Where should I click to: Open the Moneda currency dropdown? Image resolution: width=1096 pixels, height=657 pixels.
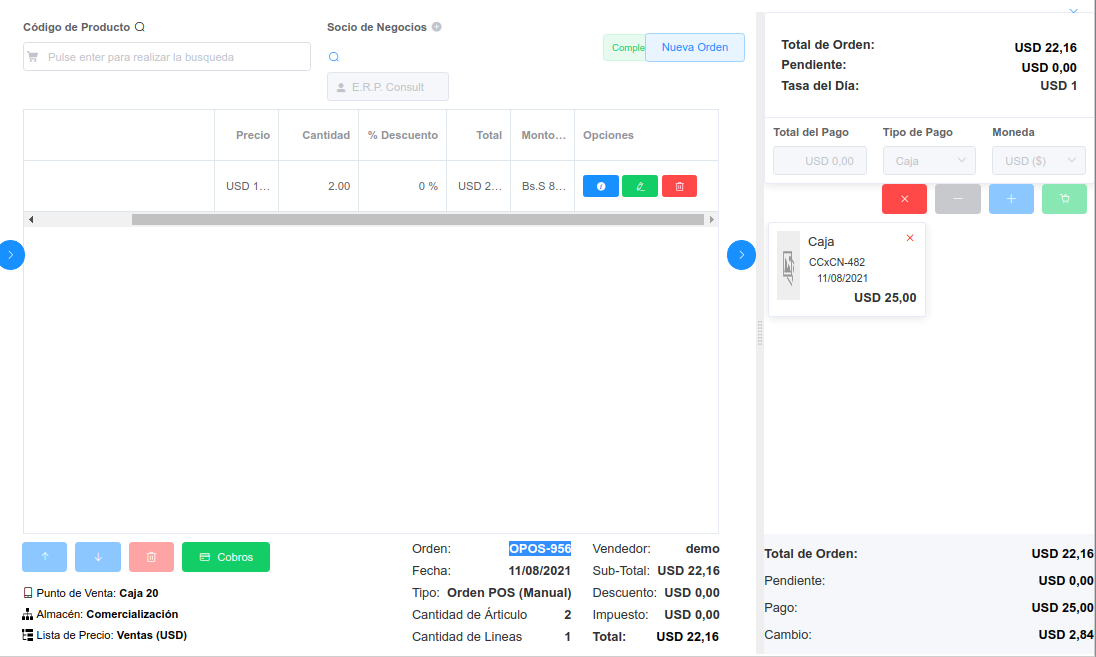click(x=1038, y=160)
